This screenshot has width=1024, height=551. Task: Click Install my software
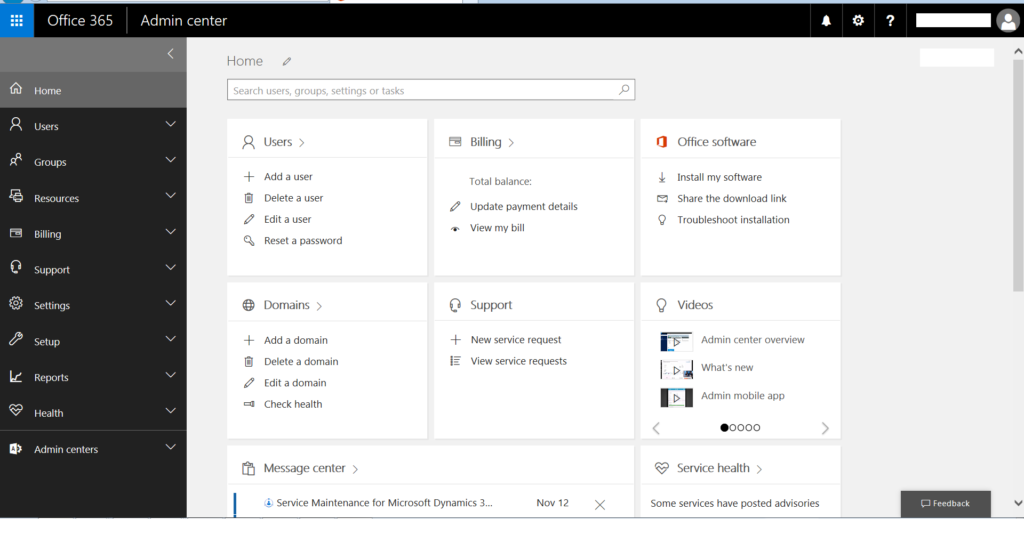(x=719, y=177)
